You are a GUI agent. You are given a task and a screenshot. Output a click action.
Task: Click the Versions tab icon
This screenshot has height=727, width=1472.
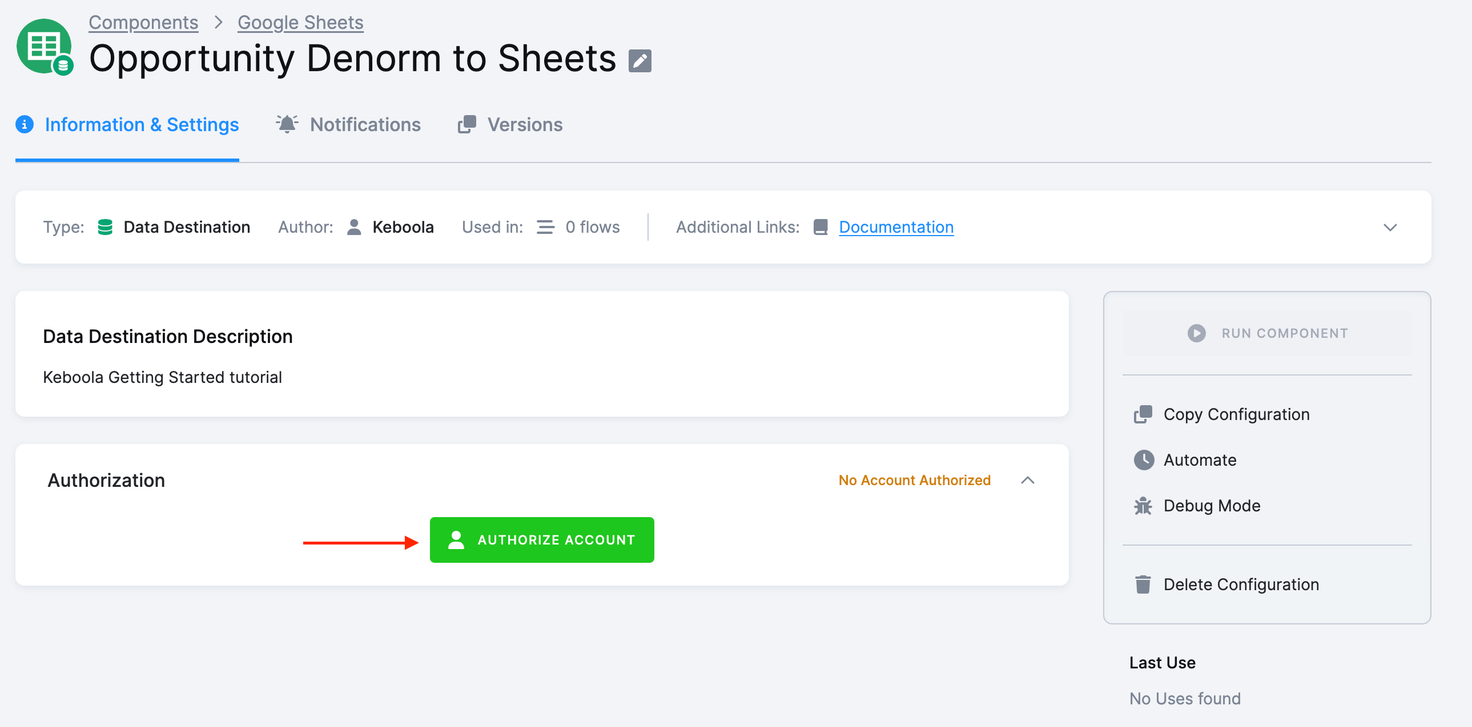[466, 125]
